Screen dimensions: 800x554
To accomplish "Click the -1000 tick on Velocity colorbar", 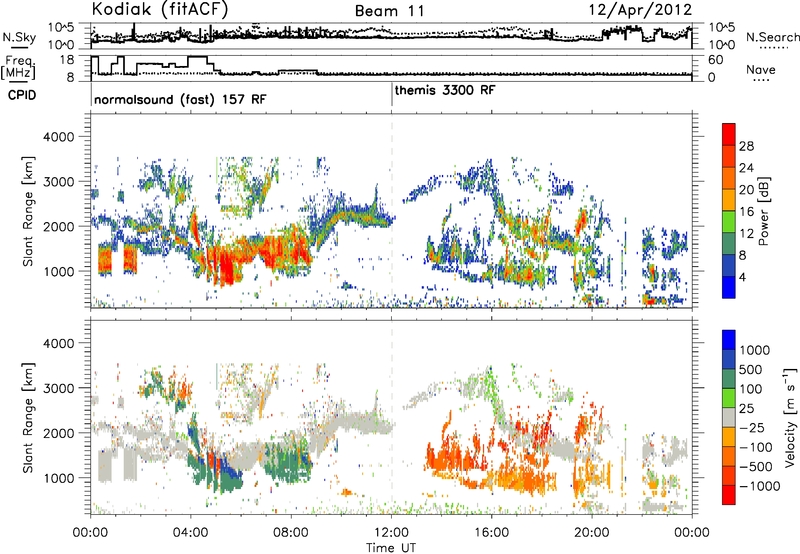I will [x=759, y=486].
